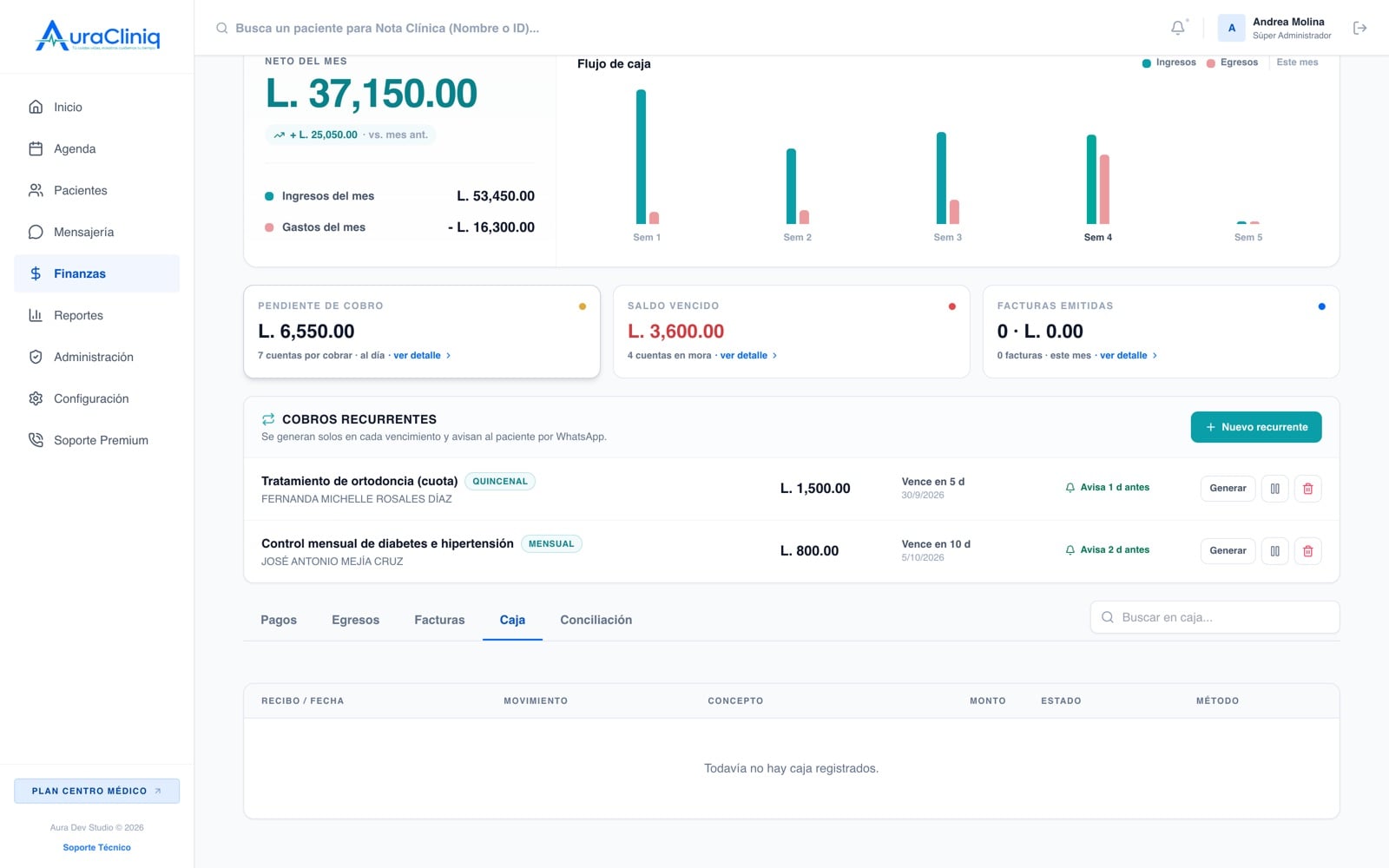
Task: Click the Inicio home icon
Action: pos(36,107)
